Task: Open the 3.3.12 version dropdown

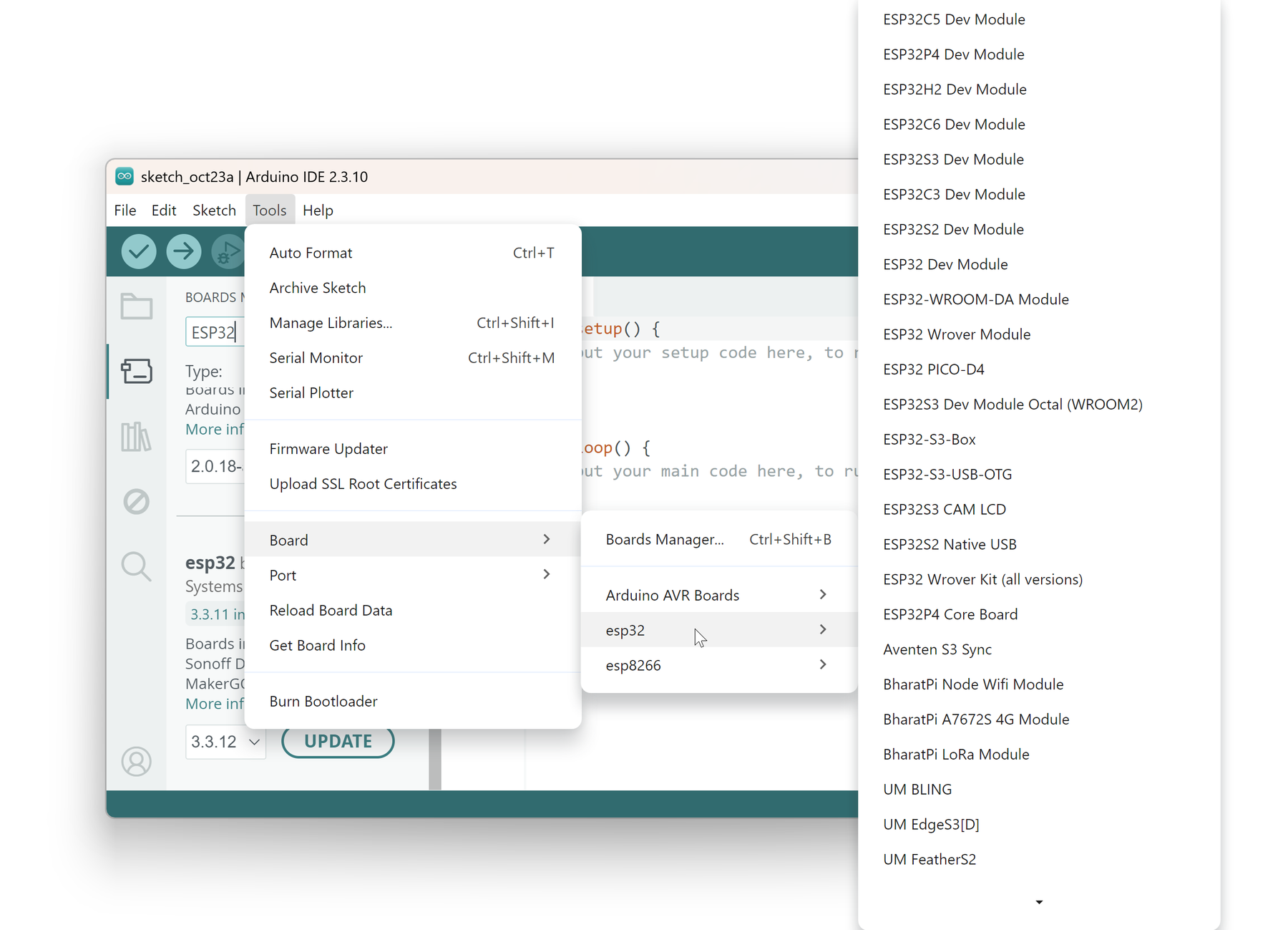Action: pos(225,742)
